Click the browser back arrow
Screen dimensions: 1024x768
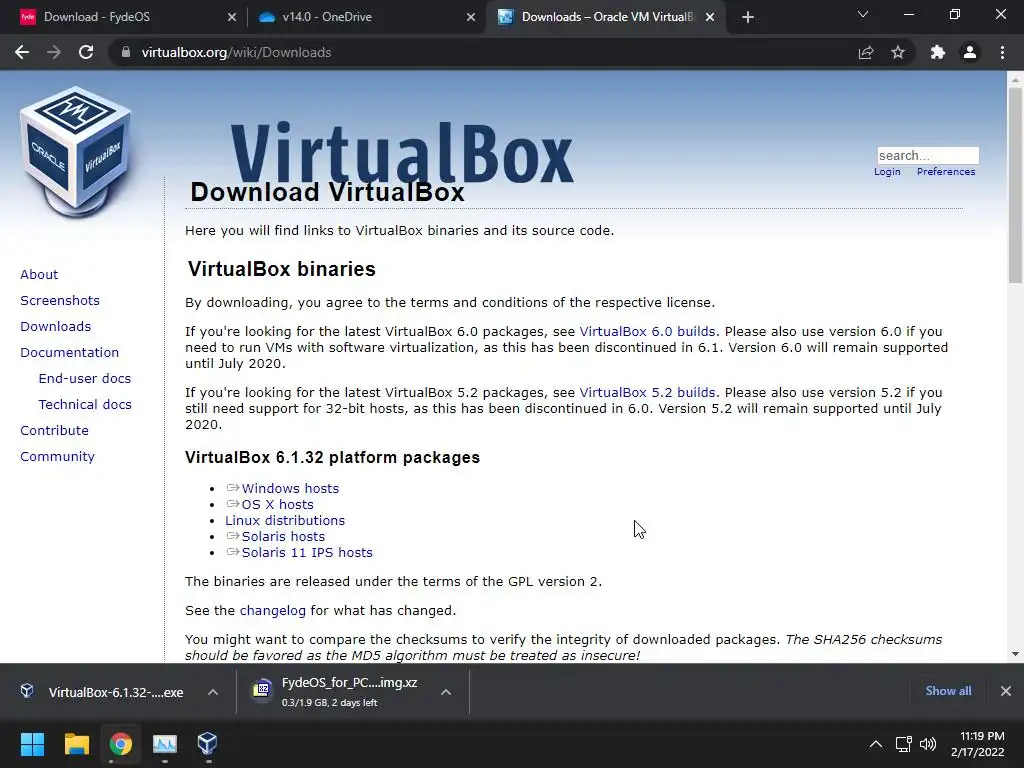coord(22,52)
